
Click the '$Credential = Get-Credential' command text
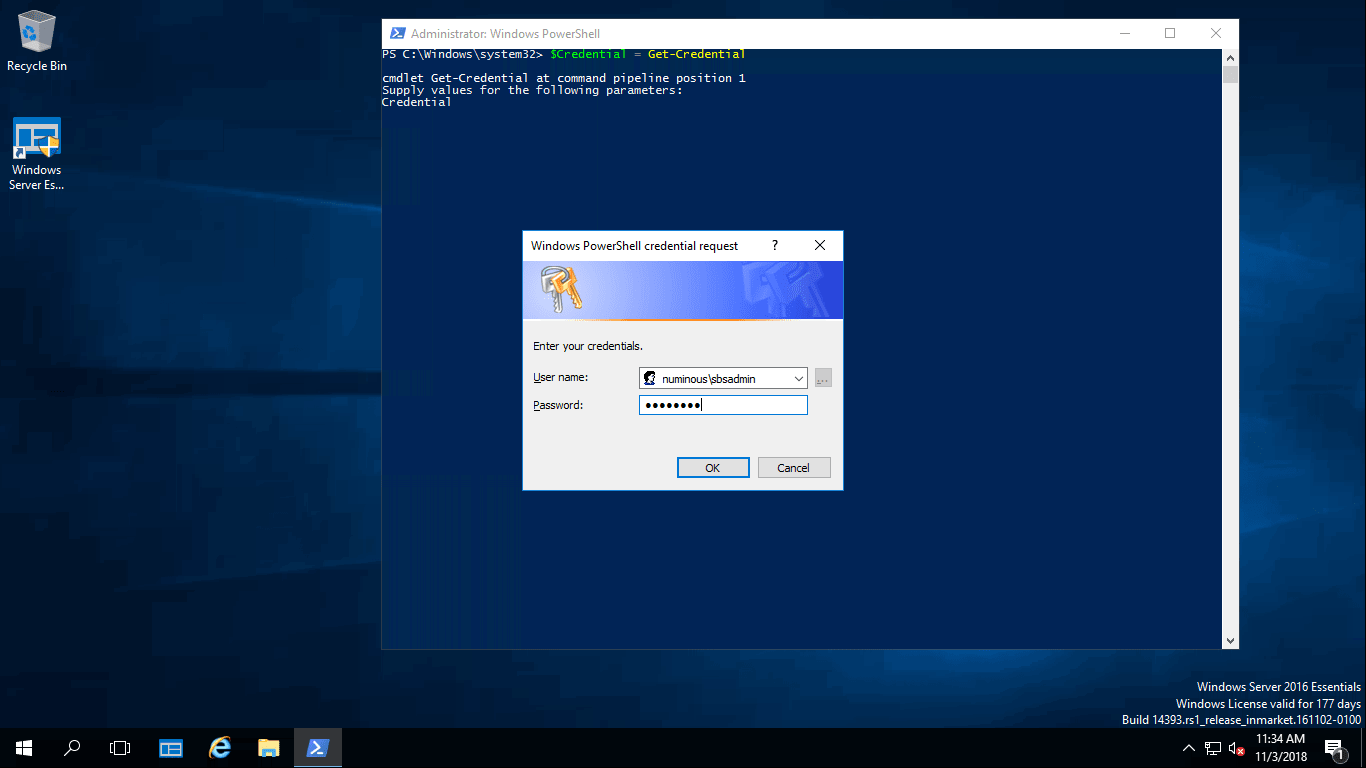point(647,54)
